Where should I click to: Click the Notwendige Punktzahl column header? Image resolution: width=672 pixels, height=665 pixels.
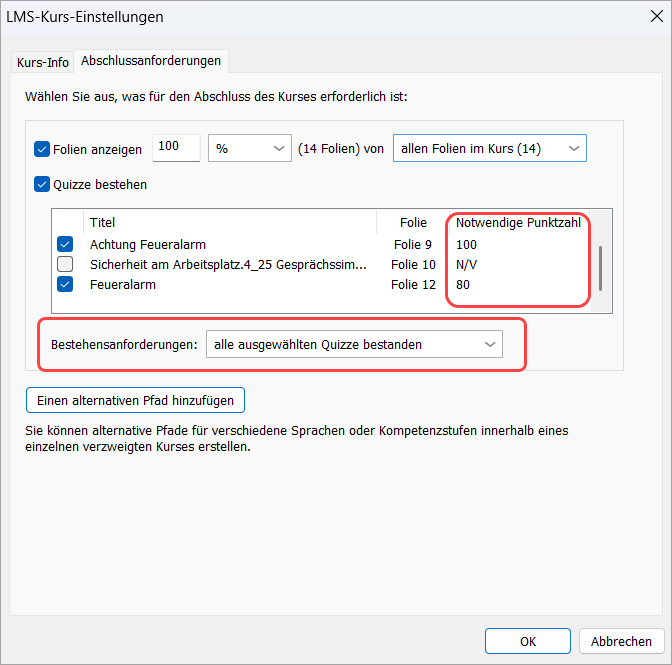point(517,223)
